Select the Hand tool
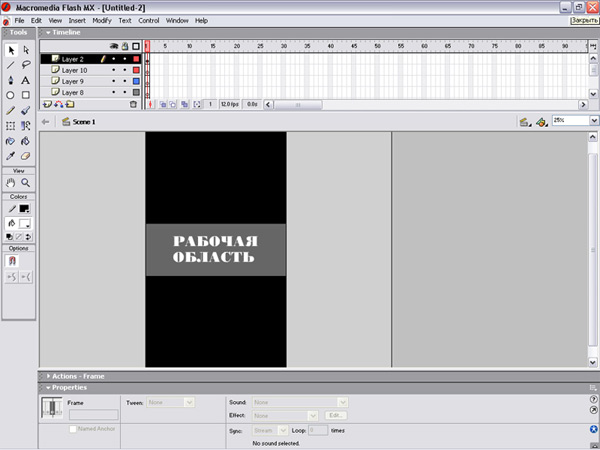This screenshot has height=450, width=600. 11,183
